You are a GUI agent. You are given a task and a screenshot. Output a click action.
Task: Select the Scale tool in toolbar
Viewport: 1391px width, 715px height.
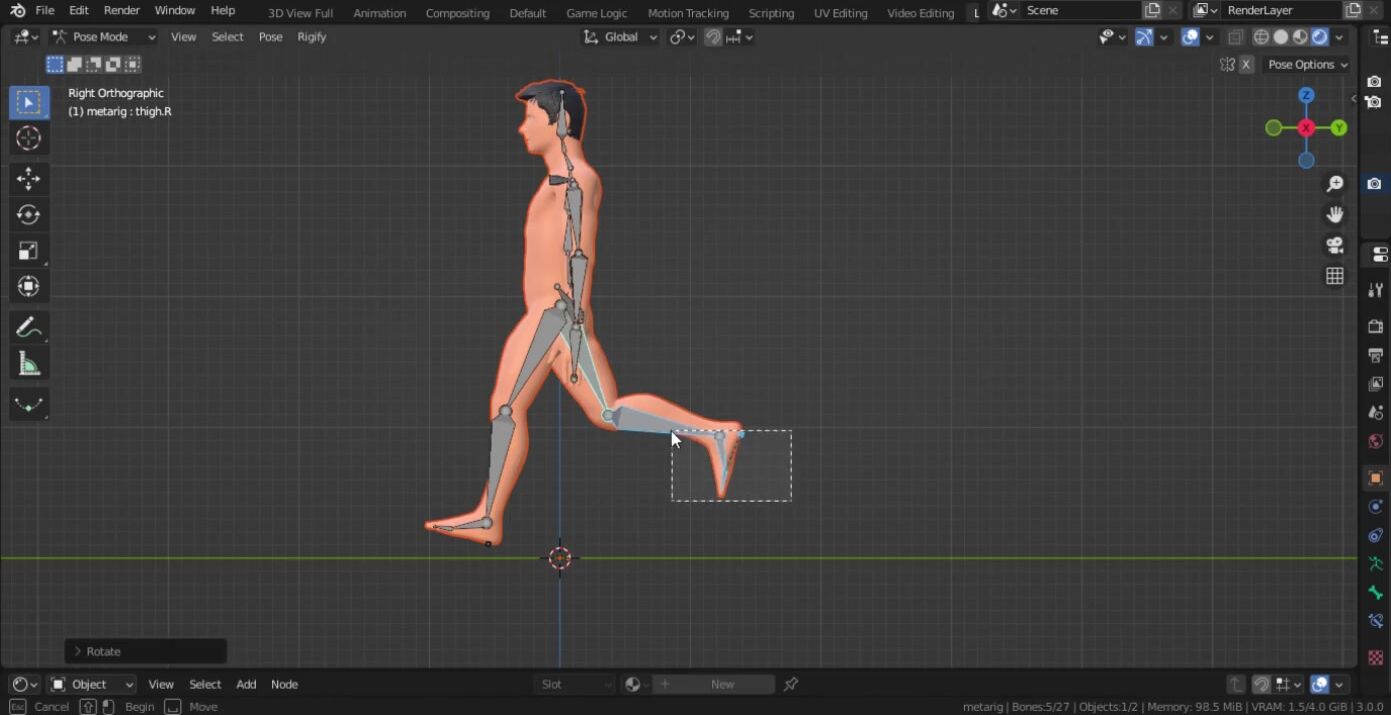pos(28,251)
